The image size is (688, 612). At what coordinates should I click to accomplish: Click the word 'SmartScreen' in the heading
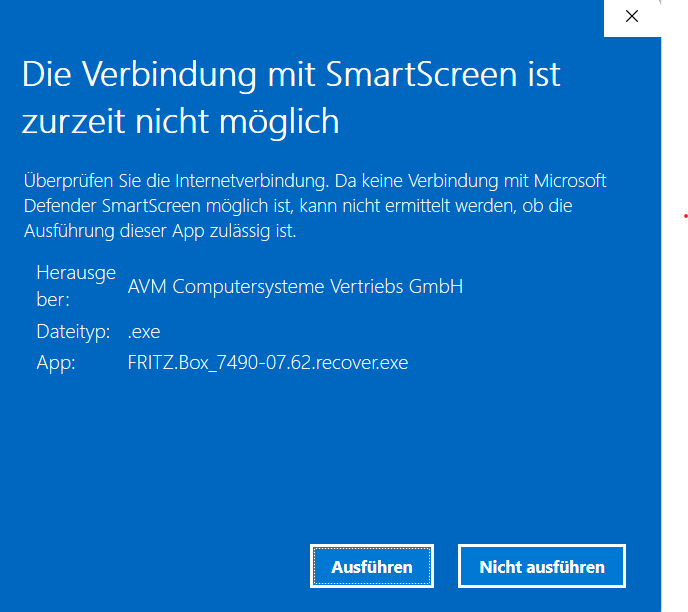421,75
